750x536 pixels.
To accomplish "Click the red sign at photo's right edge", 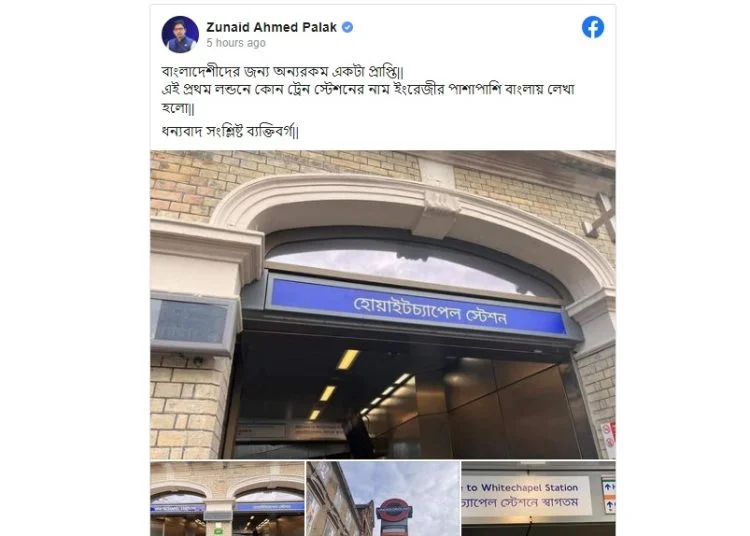I will click(609, 434).
